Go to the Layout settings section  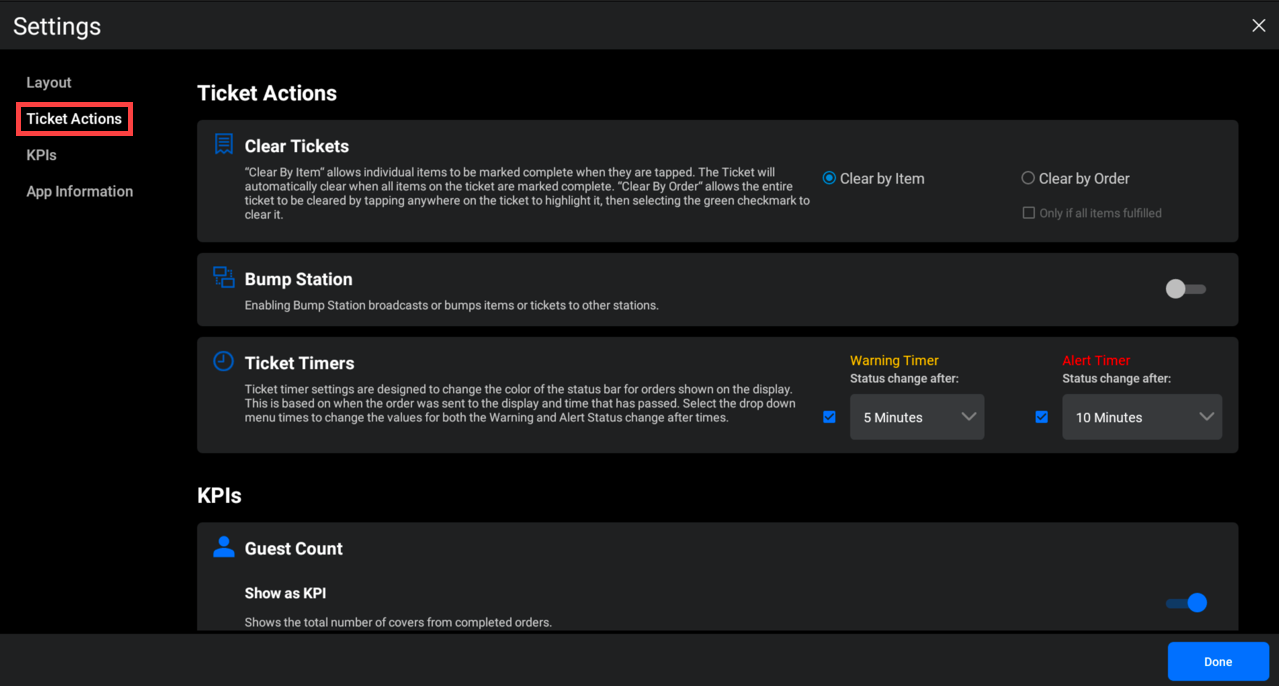pos(49,83)
